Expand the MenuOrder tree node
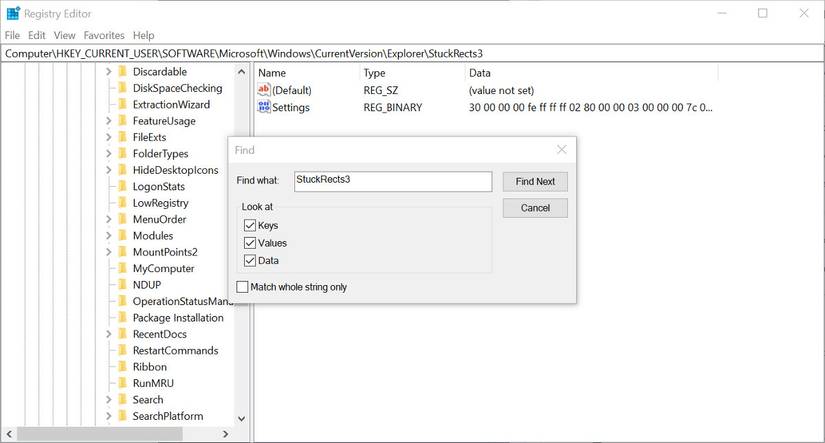The image size is (825, 443). coord(108,219)
